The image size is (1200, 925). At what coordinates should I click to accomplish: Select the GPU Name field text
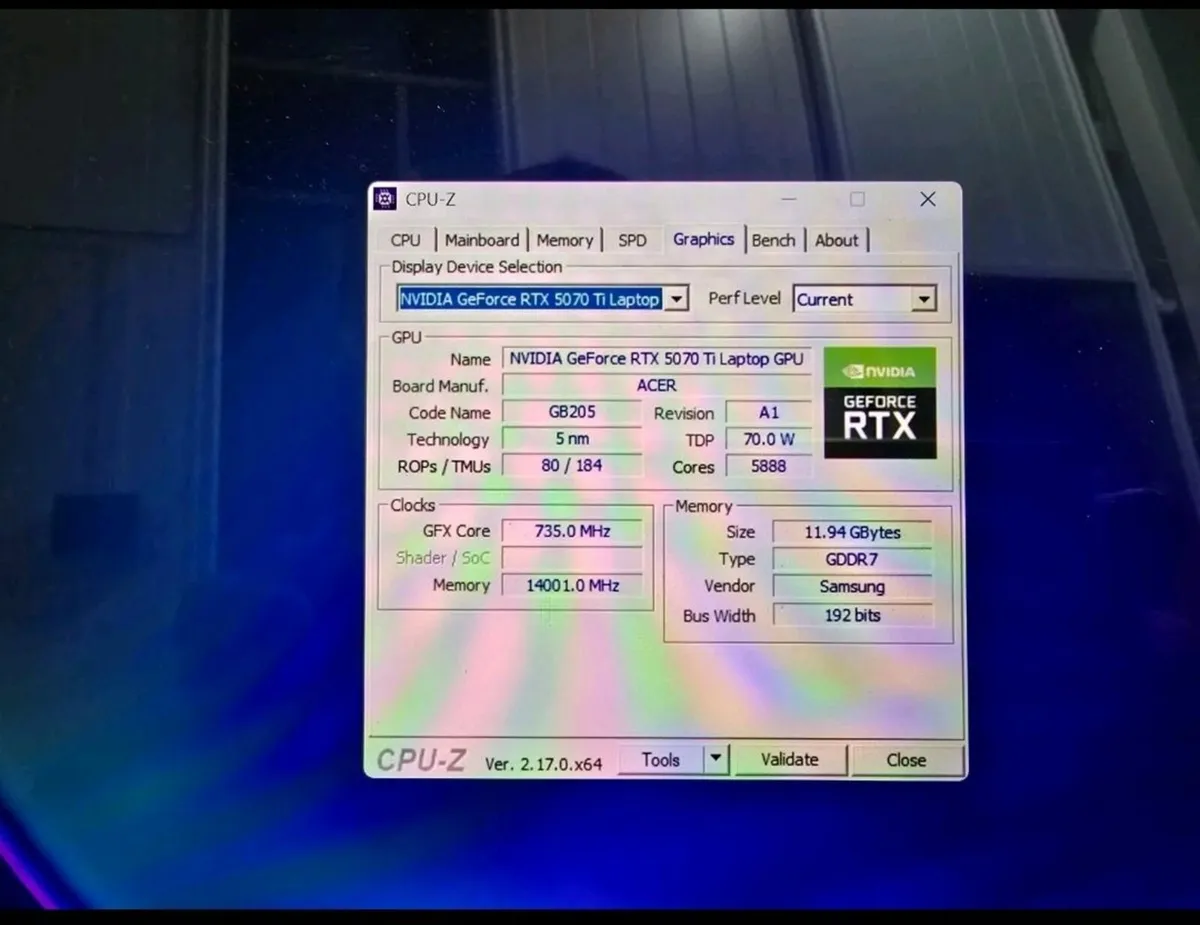point(657,358)
